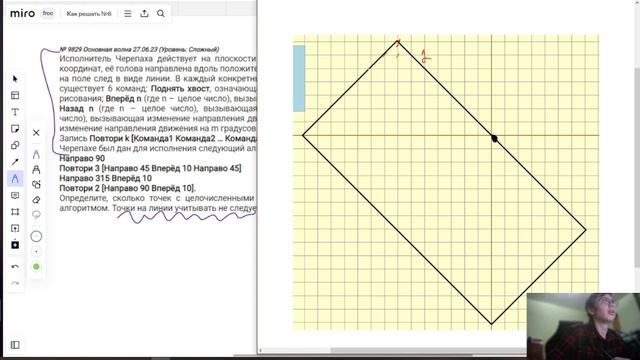Image resolution: width=640 pixels, height=360 pixels.
Task: Select the Shapes tool
Action: click(15, 145)
